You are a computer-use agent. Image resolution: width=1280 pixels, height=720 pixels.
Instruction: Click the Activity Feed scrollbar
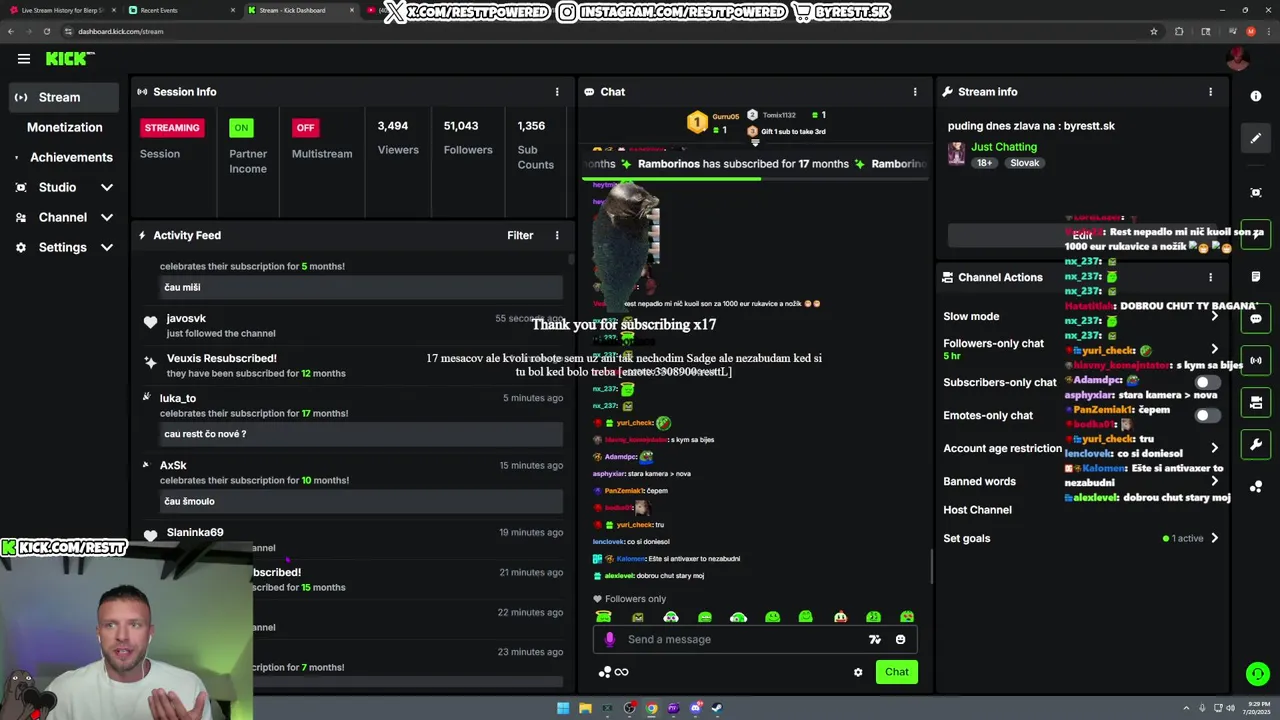[571, 259]
